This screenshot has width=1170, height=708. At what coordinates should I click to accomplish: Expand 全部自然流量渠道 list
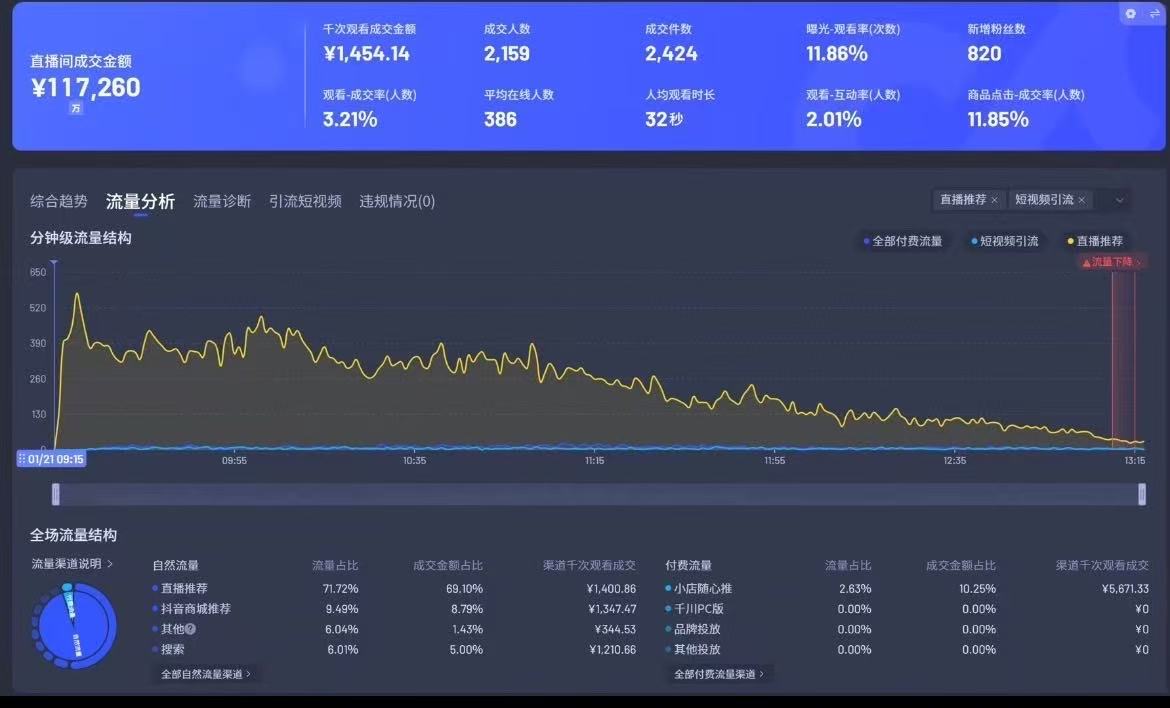click(x=206, y=674)
